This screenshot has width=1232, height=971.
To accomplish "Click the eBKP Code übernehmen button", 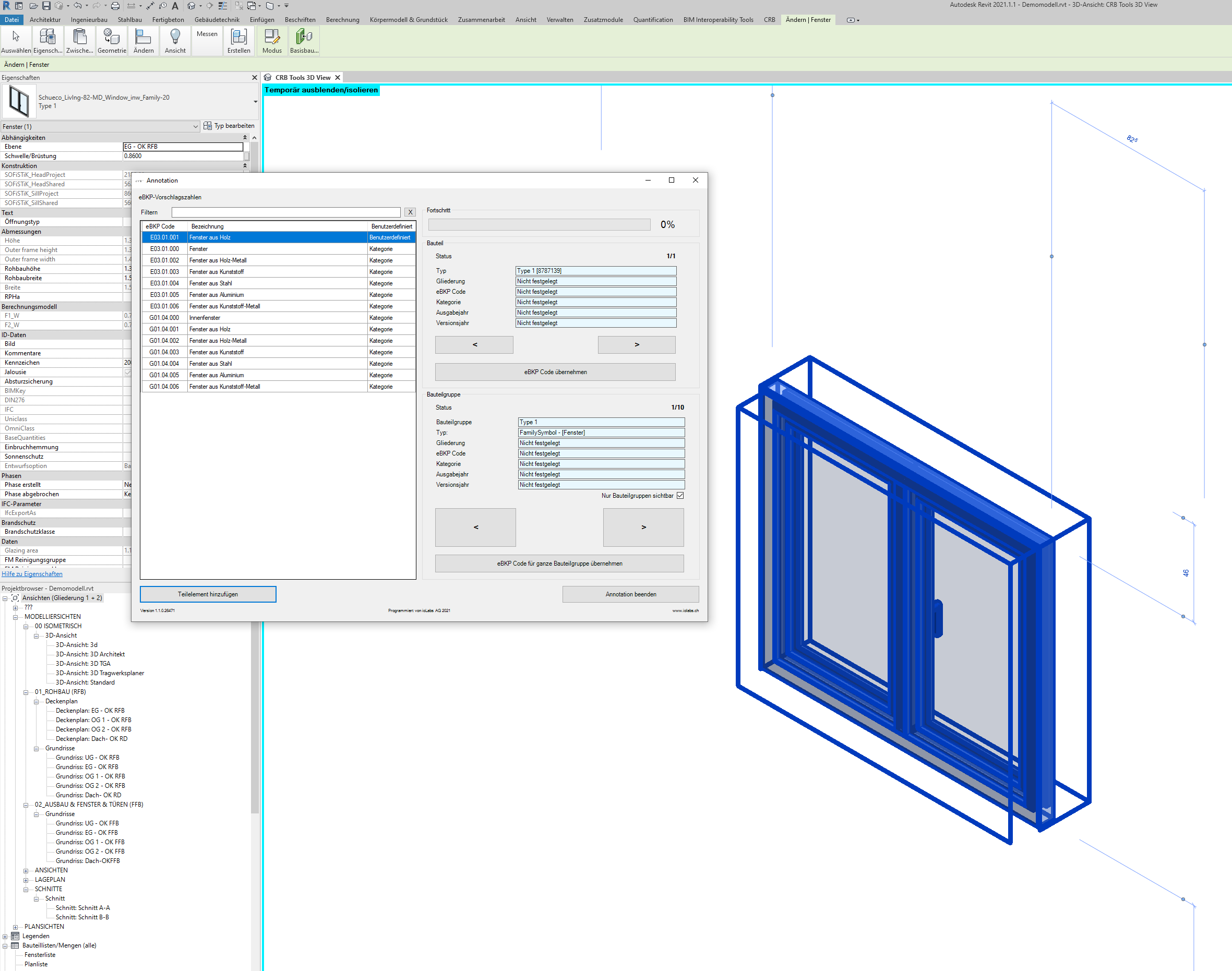I will pyautogui.click(x=555, y=372).
